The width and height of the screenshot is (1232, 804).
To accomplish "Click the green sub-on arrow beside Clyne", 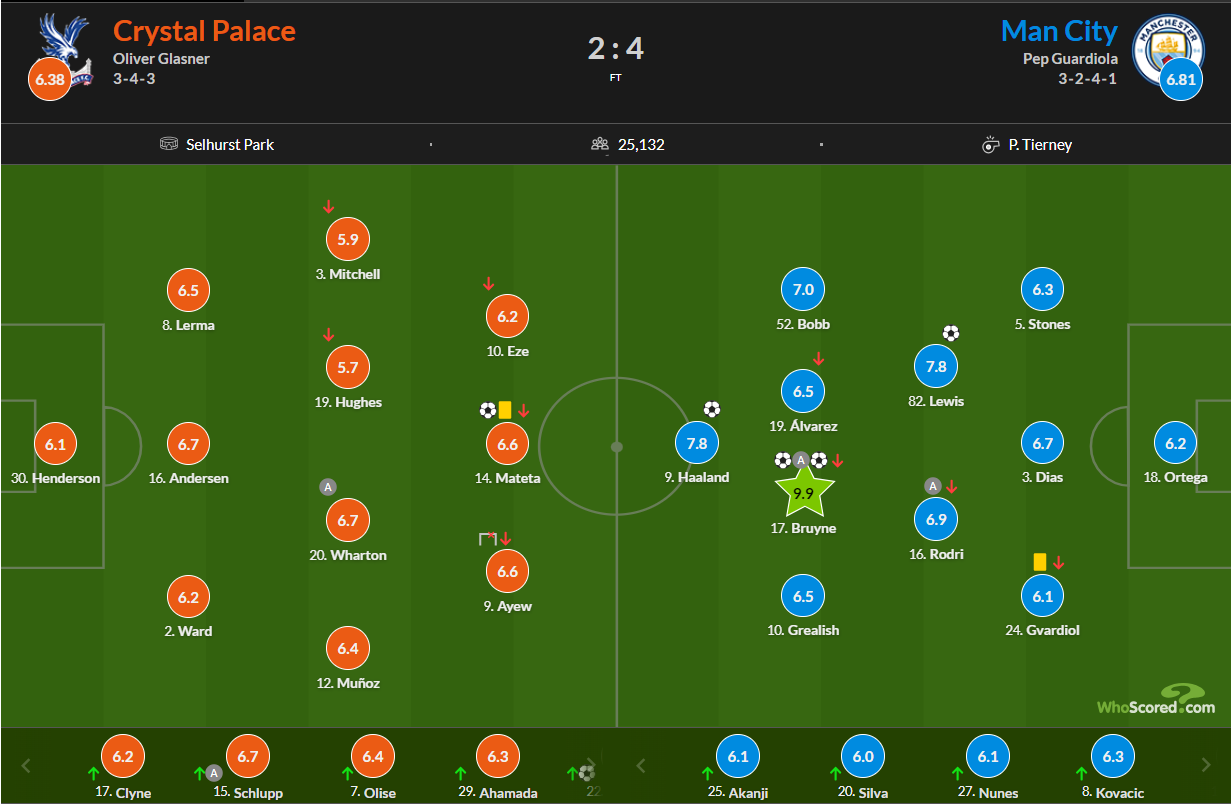I will 93,773.
